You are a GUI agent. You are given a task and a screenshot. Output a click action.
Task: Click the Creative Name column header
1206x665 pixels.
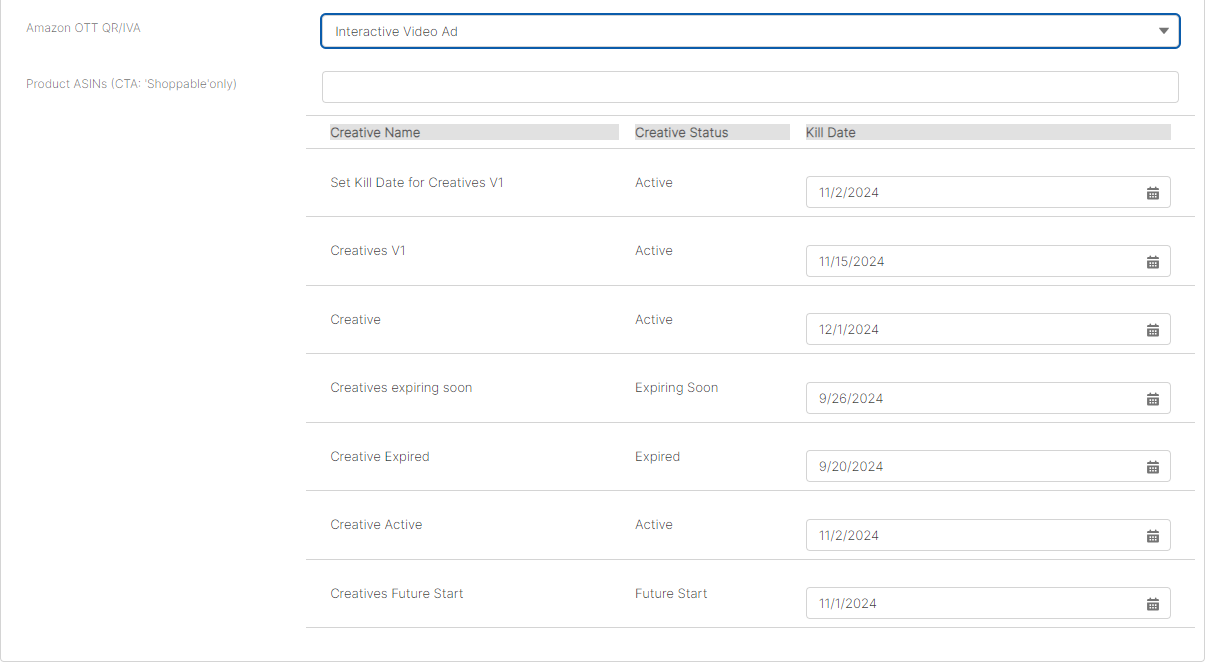pyautogui.click(x=375, y=133)
